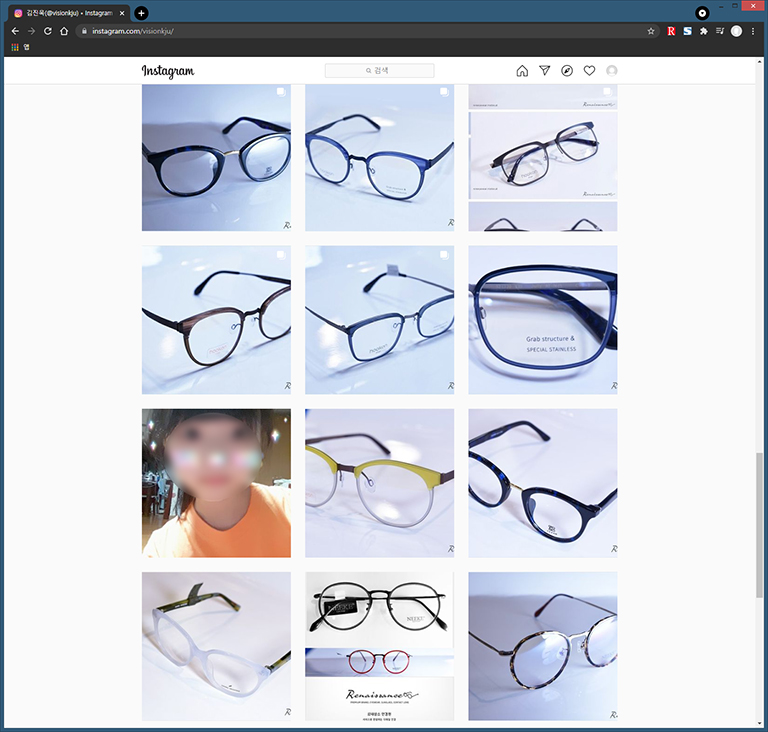
Task: Open the Explore compass icon
Action: (x=567, y=71)
